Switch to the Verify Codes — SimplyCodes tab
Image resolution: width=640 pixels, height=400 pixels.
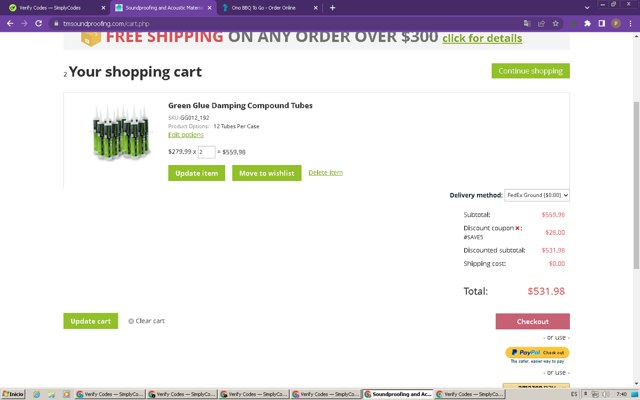pyautogui.click(x=57, y=8)
